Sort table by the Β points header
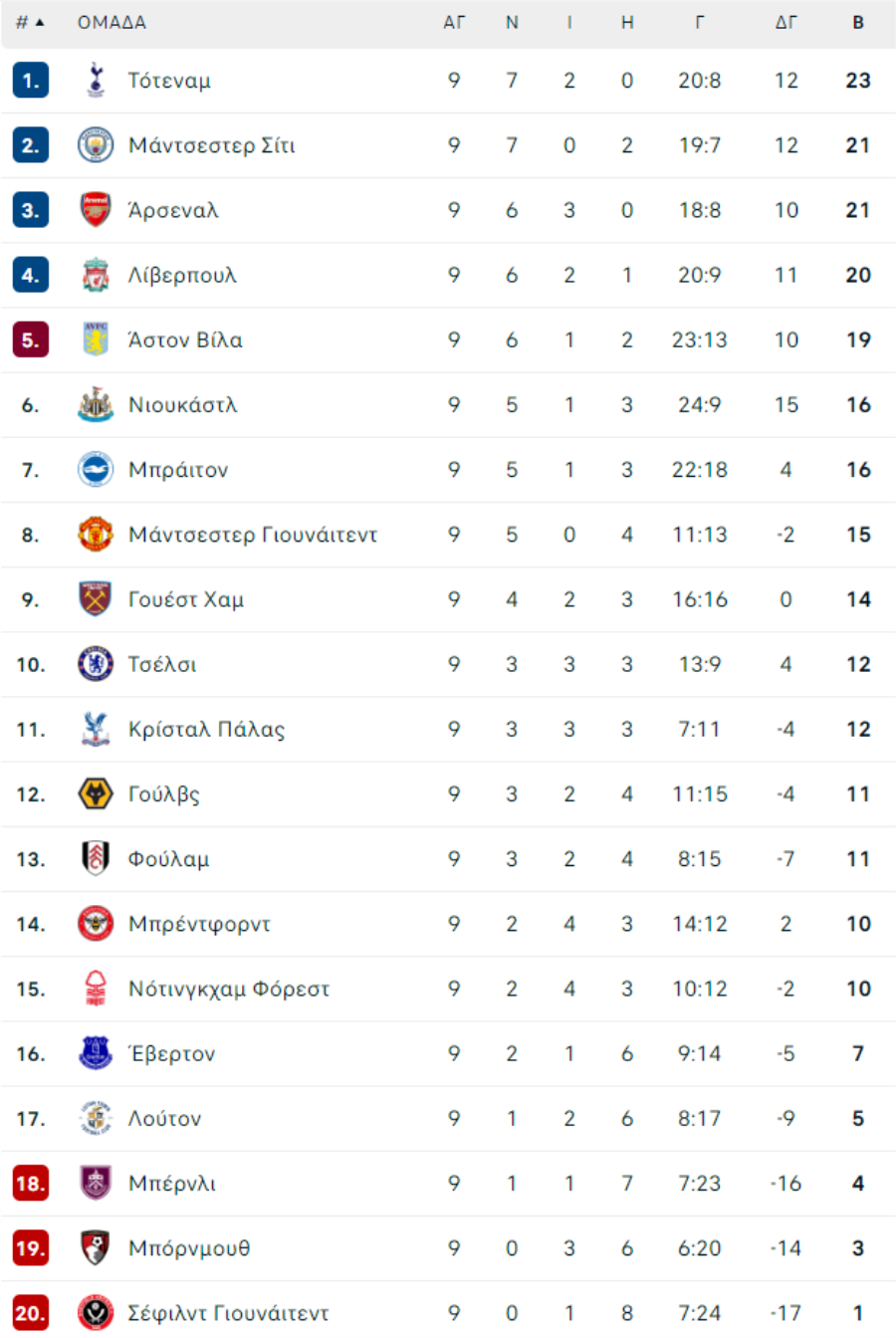The height and width of the screenshot is (1338, 896). 858,22
